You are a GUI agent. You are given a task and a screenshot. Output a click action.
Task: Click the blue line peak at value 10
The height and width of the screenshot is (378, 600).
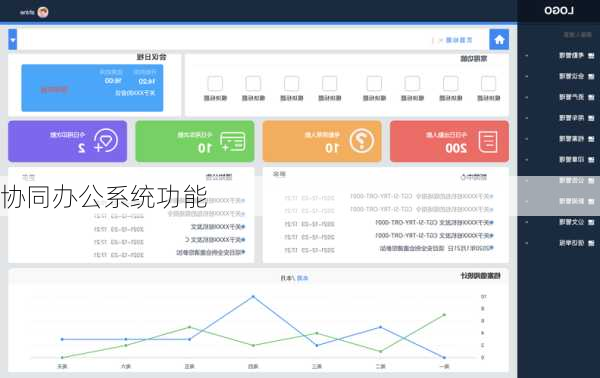point(253,296)
